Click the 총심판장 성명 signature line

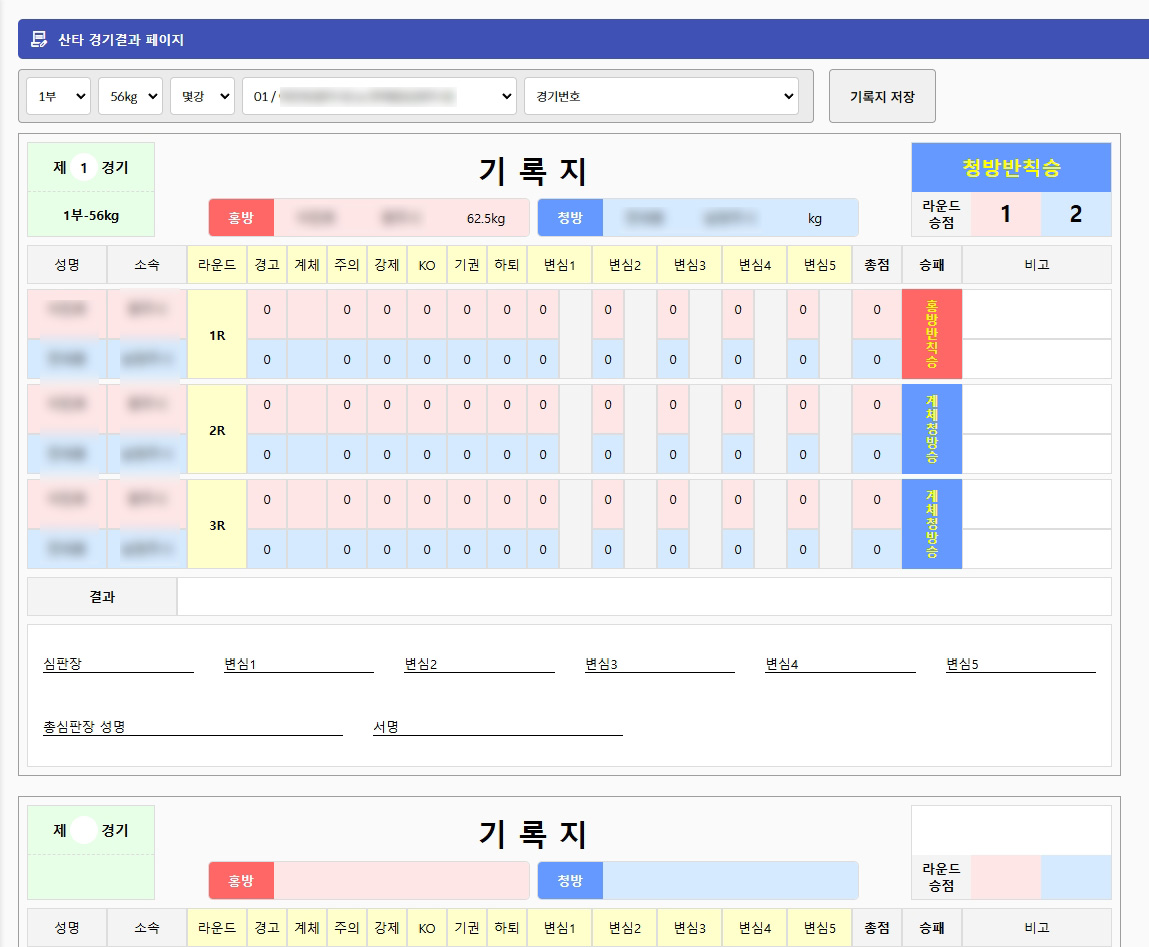pos(192,728)
